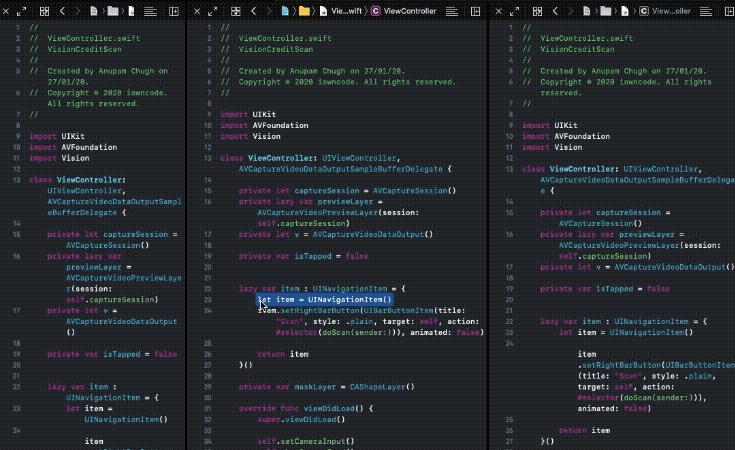735x450 pixels.
Task: Open related items menu in left editor
Action: coord(44,10)
